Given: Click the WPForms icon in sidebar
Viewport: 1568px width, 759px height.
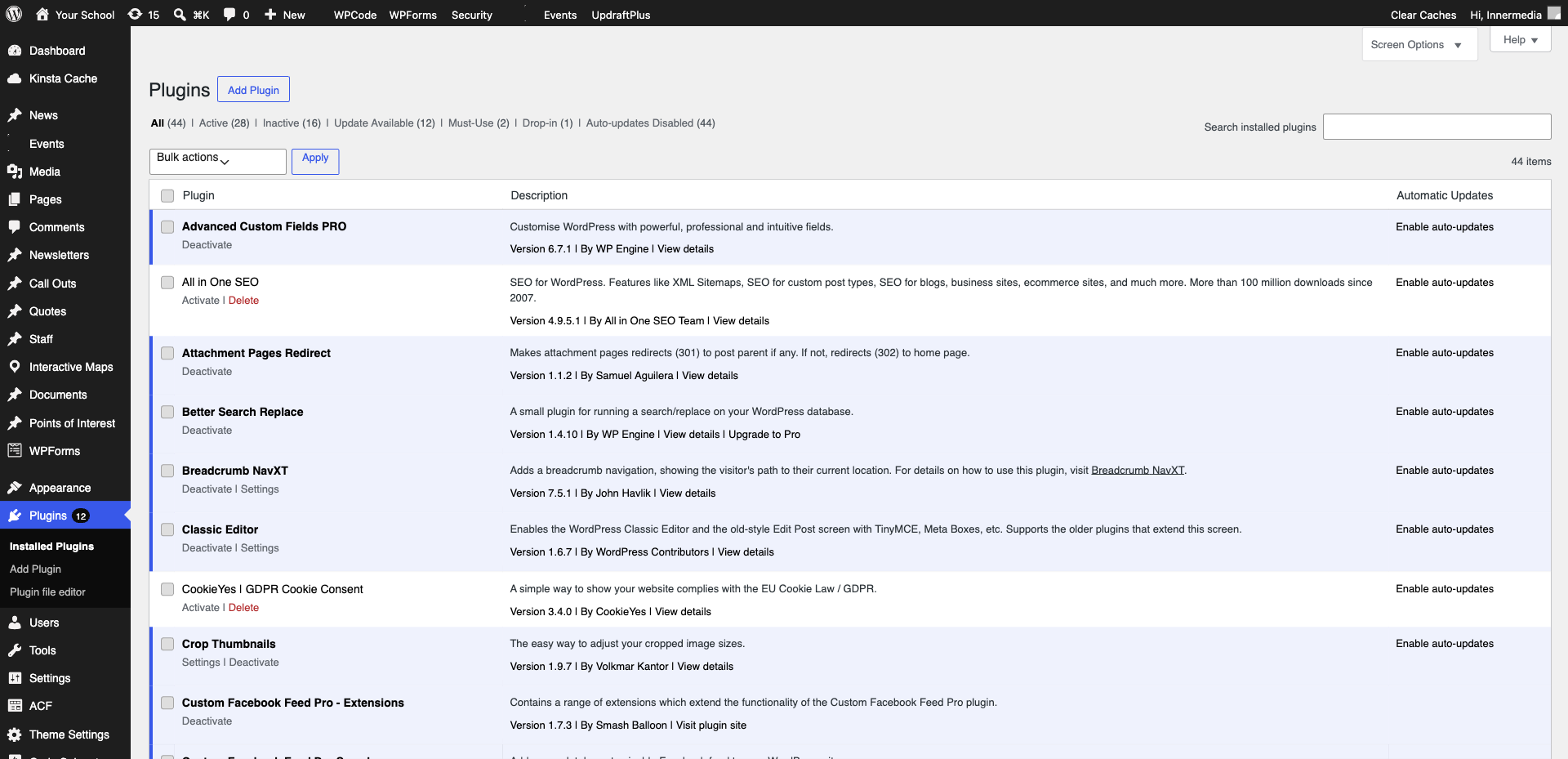Looking at the screenshot, I should [15, 451].
